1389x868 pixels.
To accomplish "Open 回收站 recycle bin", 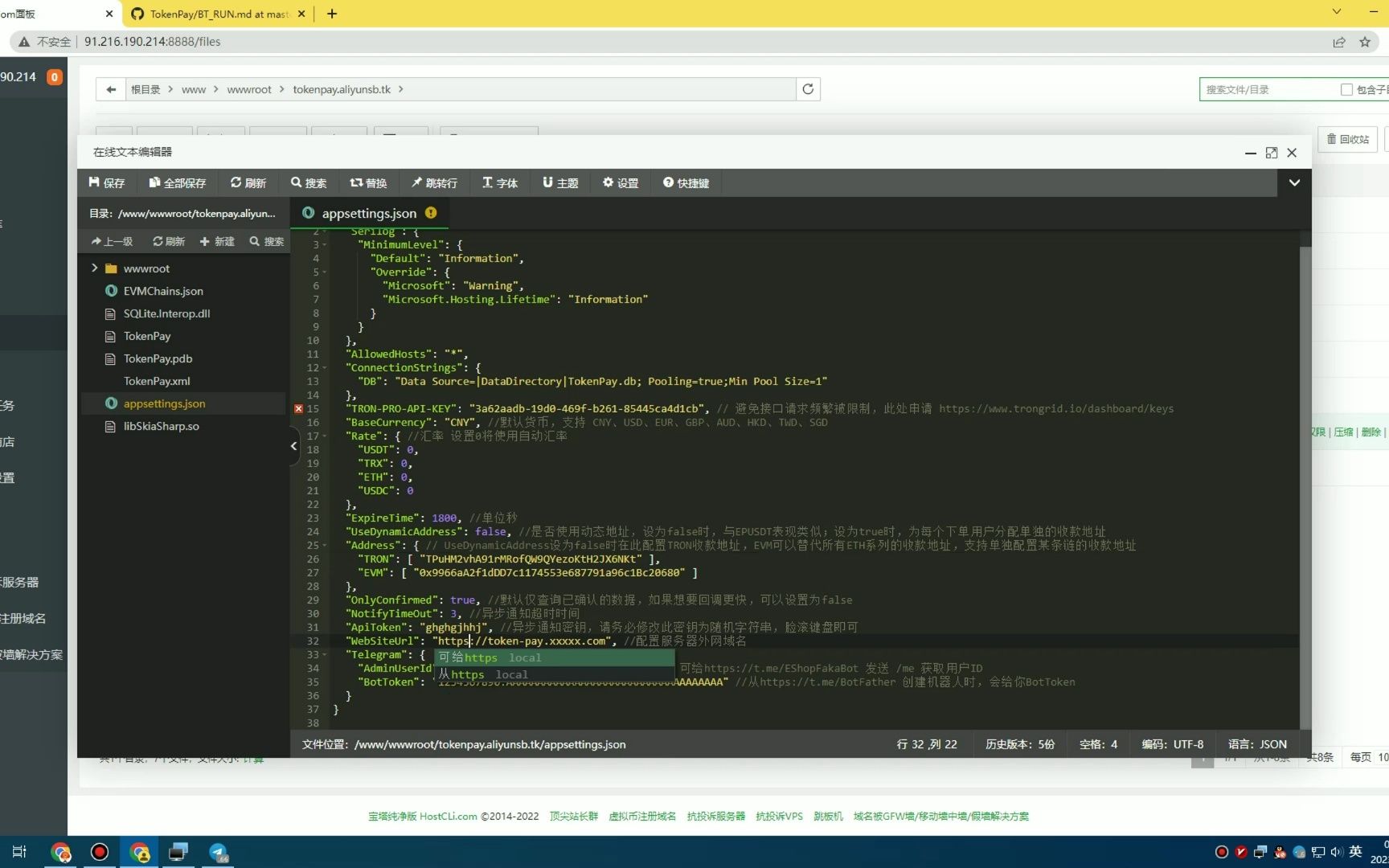I will pyautogui.click(x=1347, y=139).
